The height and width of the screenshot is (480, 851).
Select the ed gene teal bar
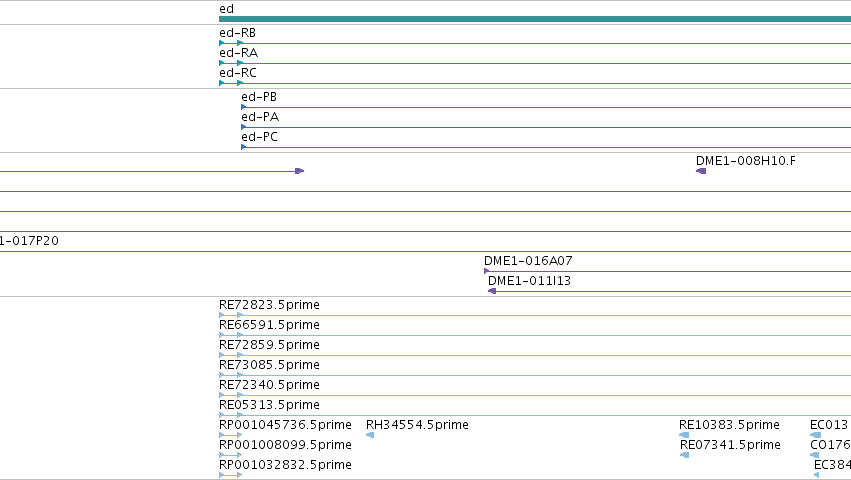pyautogui.click(x=535, y=19)
